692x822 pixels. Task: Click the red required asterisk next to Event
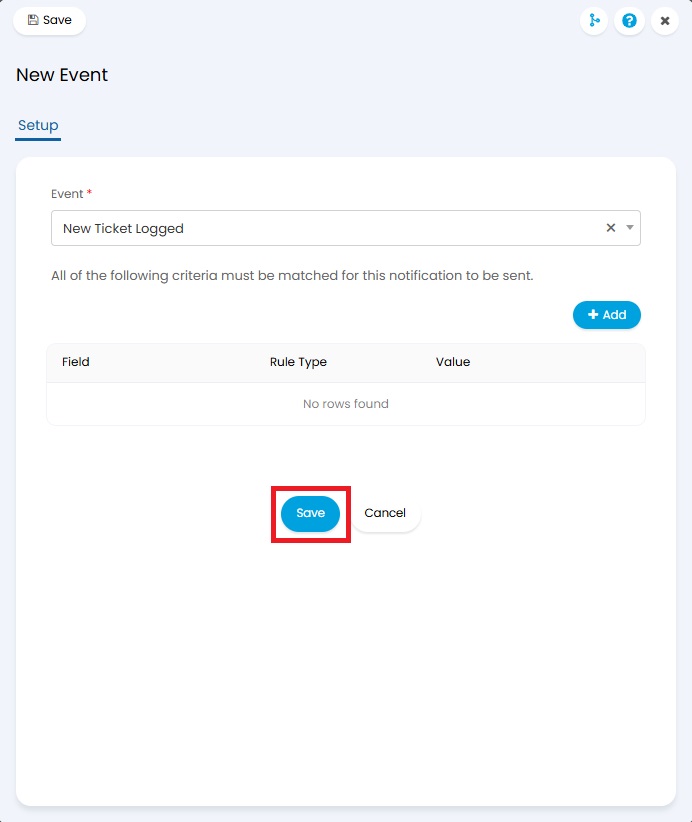click(89, 192)
